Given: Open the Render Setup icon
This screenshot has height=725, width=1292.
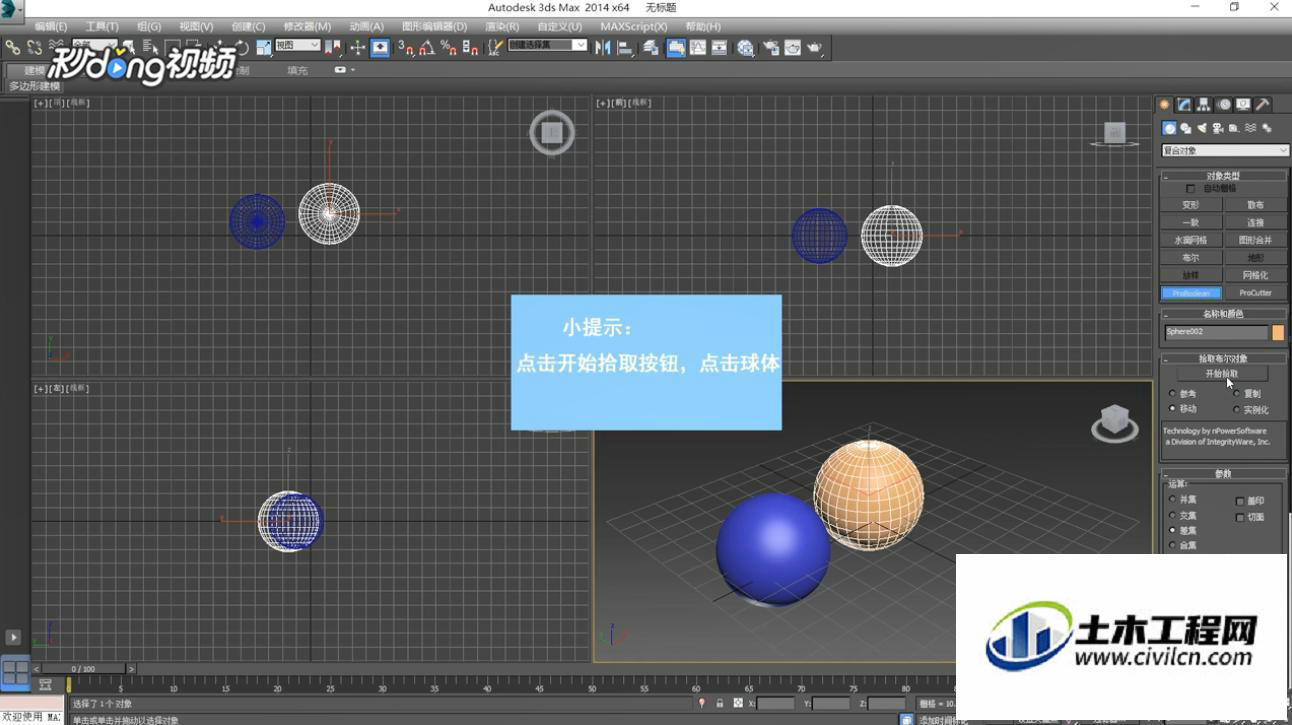Looking at the screenshot, I should click(x=770, y=47).
